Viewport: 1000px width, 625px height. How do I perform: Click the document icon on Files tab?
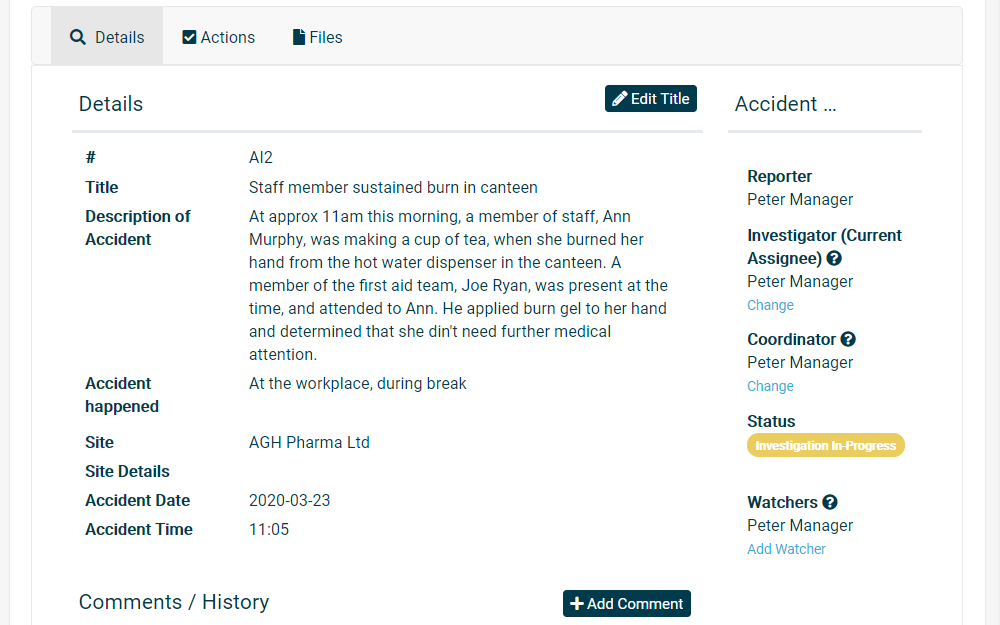[298, 37]
